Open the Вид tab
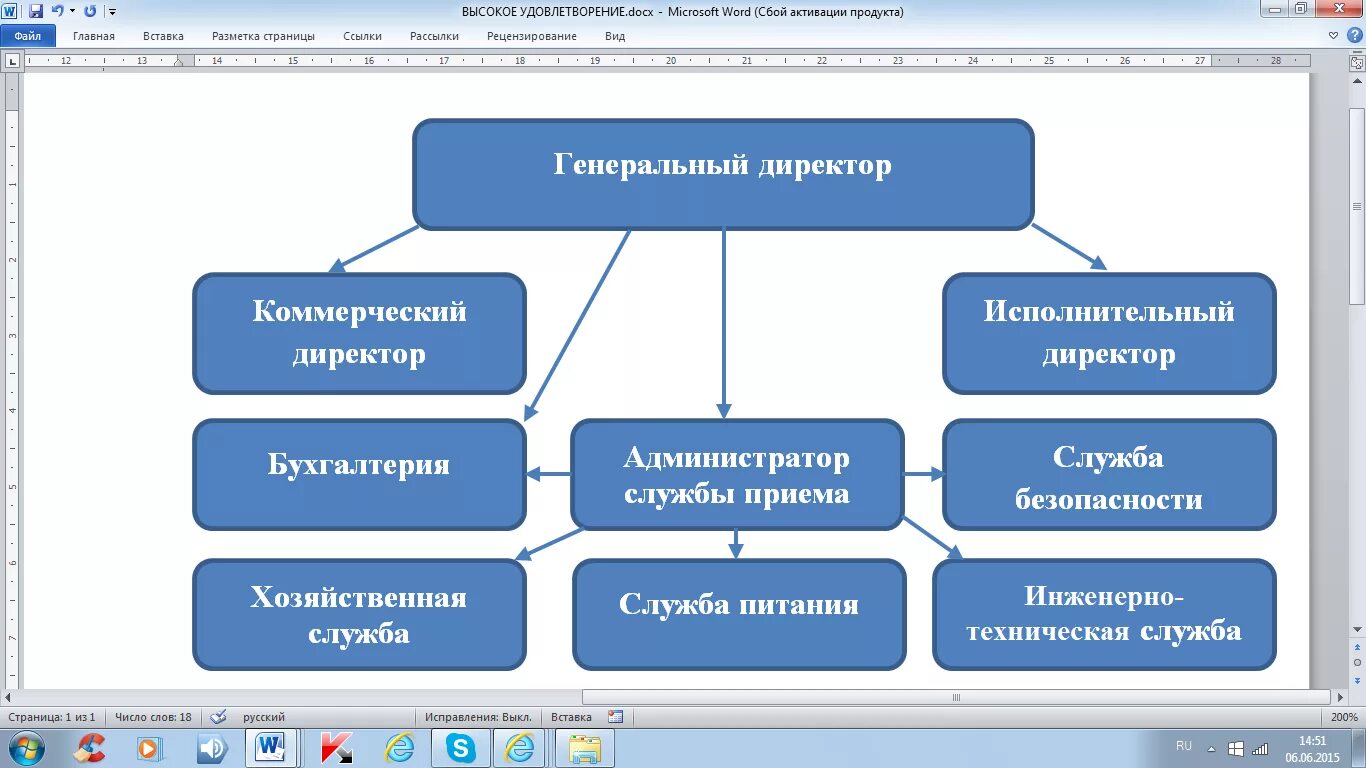Screen dimensions: 1366x768 [x=615, y=36]
